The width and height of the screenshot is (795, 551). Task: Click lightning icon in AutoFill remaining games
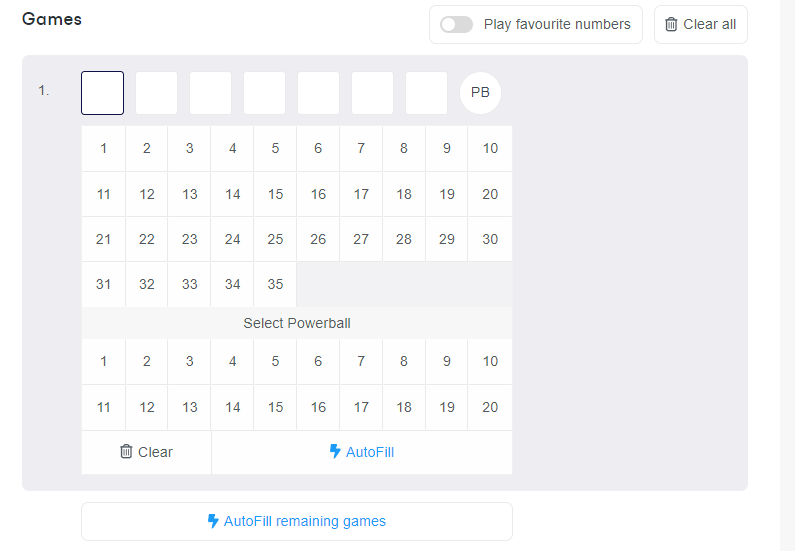pos(213,521)
